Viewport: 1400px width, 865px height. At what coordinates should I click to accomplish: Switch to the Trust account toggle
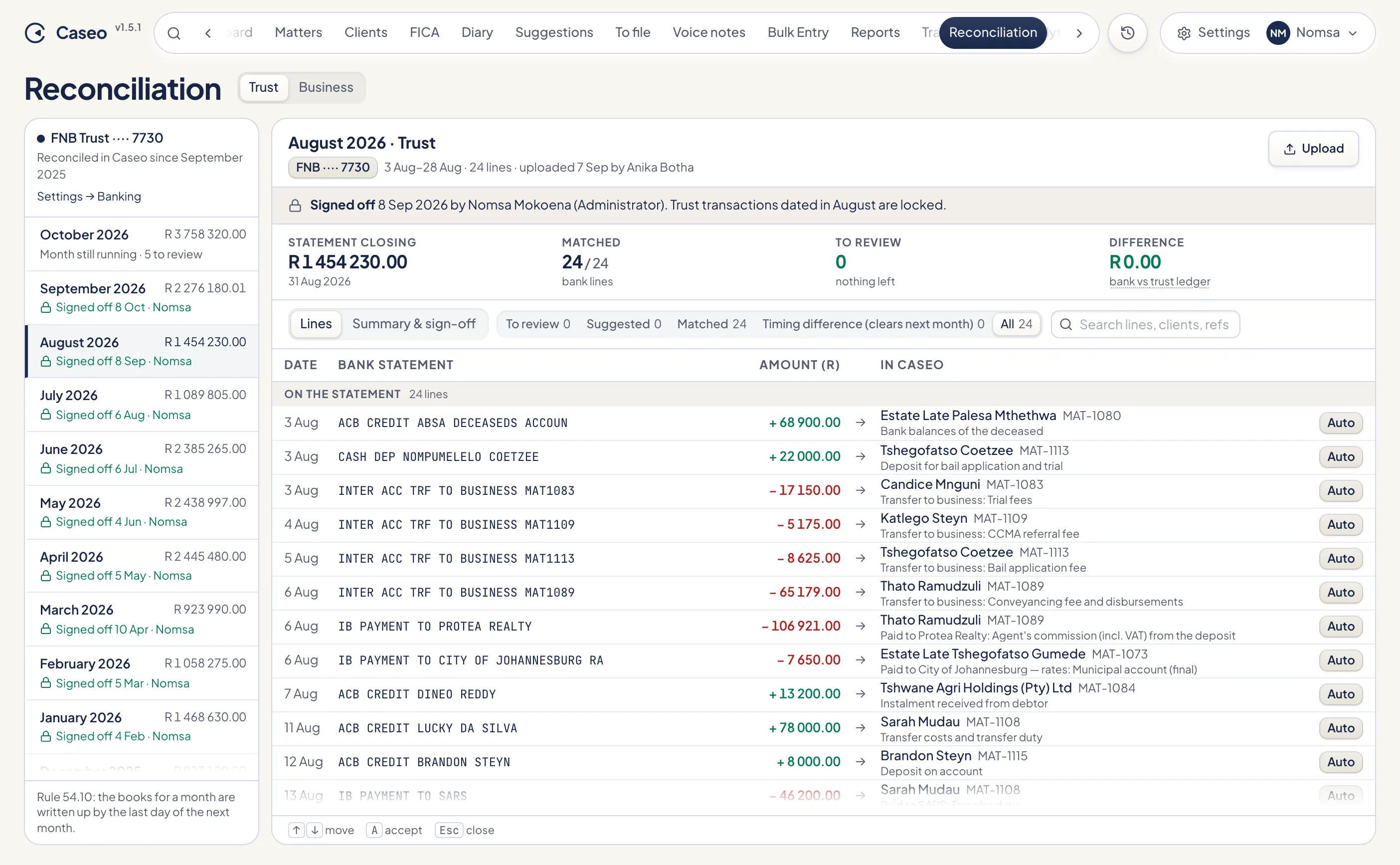click(x=264, y=87)
